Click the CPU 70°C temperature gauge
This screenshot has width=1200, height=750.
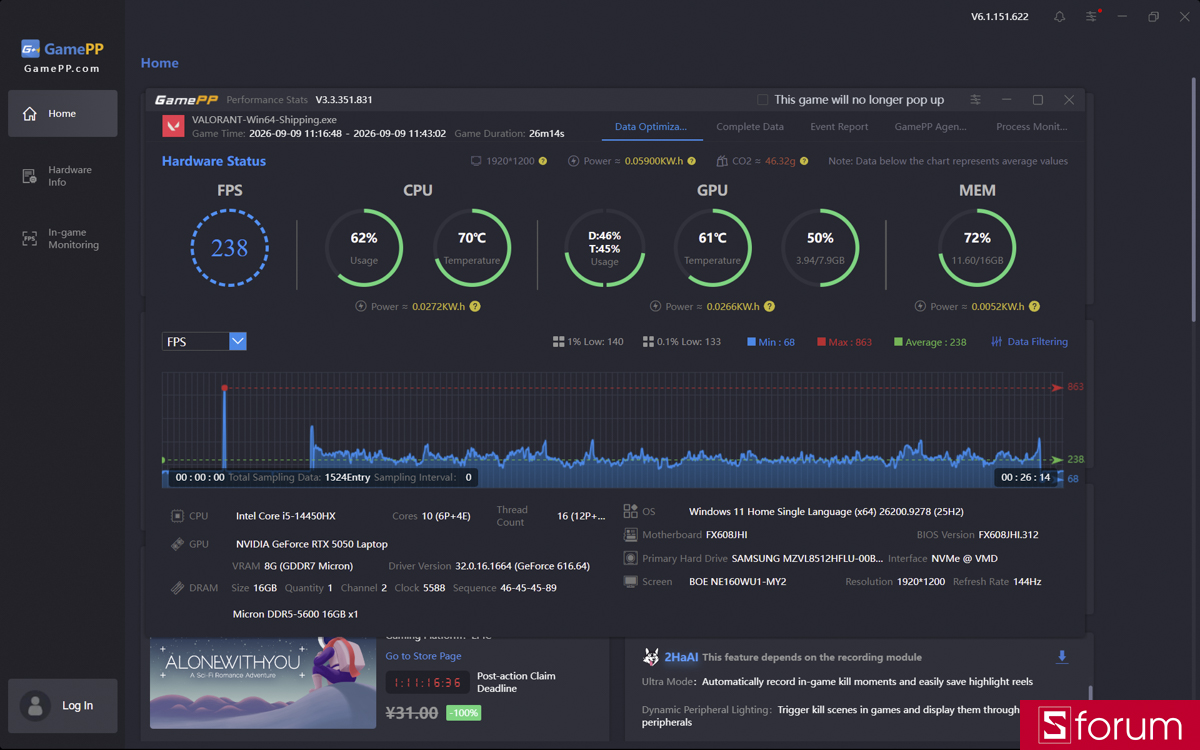tap(472, 248)
